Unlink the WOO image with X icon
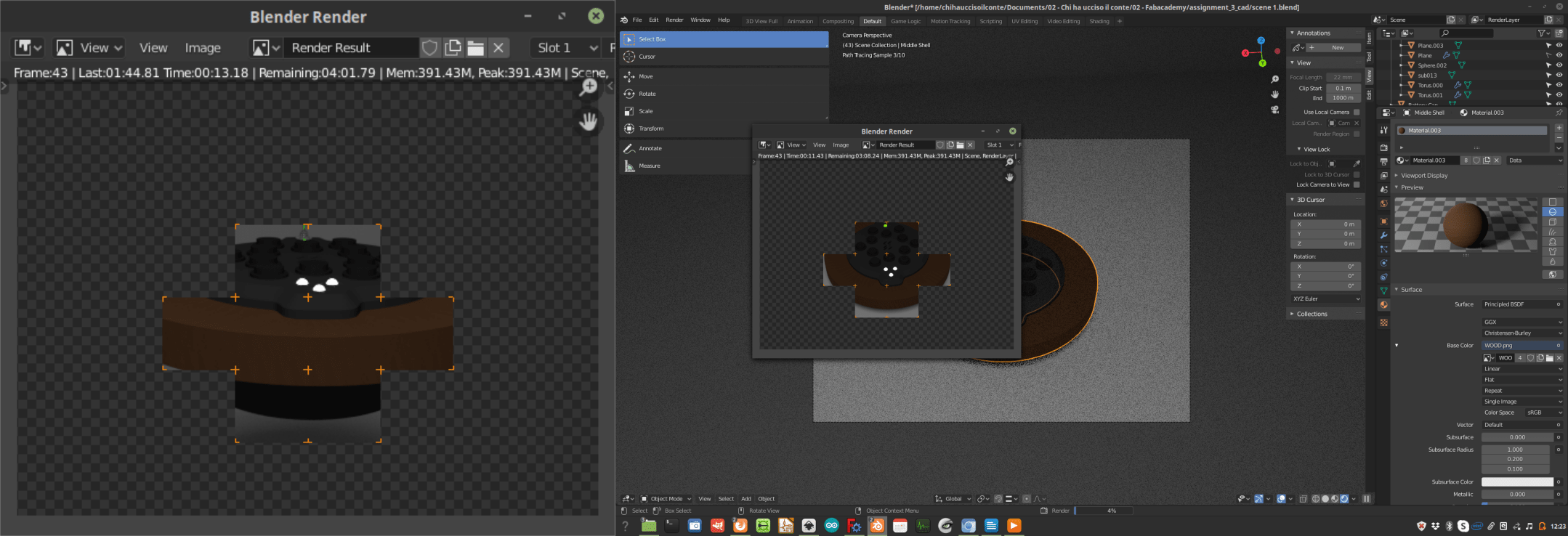 point(1559,357)
